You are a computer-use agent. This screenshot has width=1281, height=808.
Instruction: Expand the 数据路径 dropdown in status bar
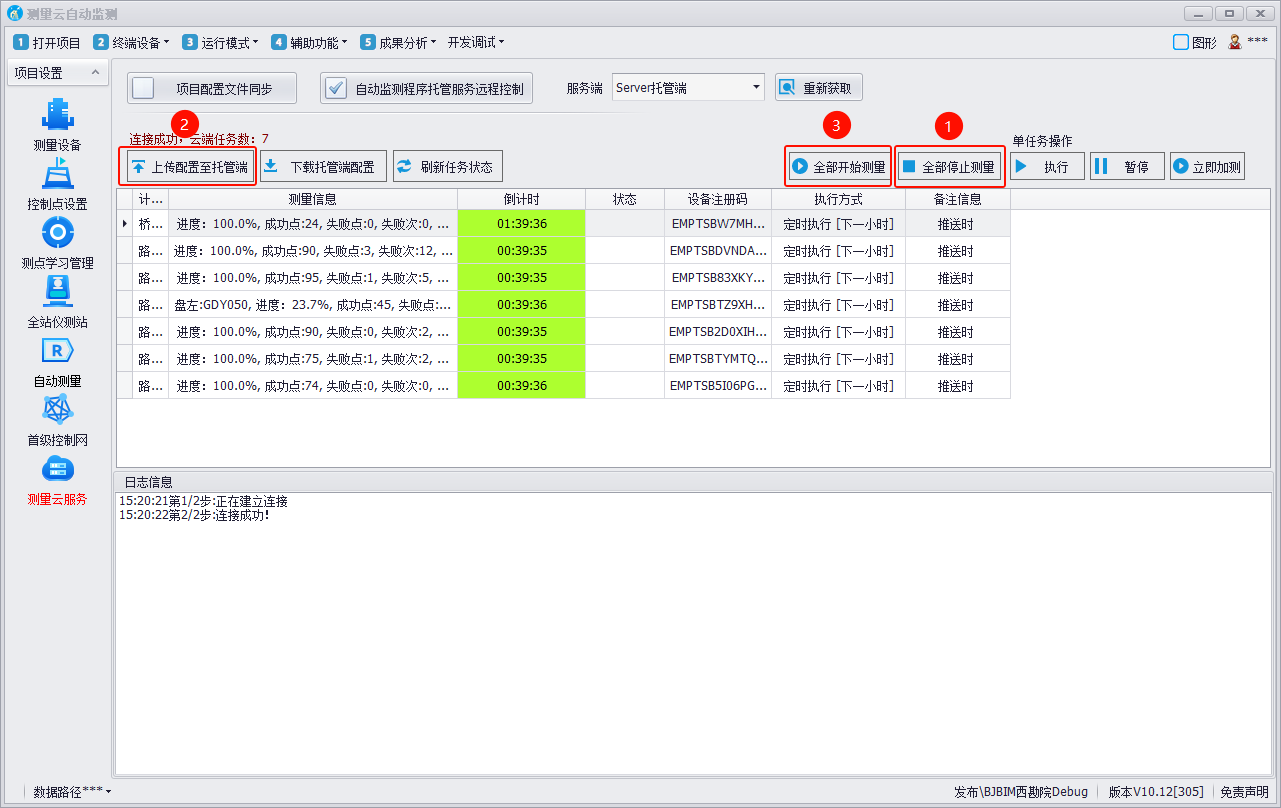(72, 792)
